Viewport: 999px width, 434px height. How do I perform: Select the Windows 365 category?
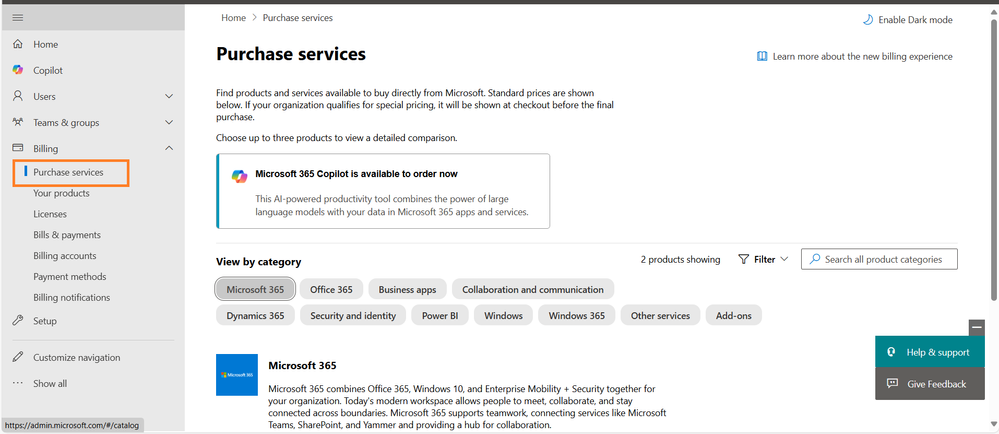point(577,315)
